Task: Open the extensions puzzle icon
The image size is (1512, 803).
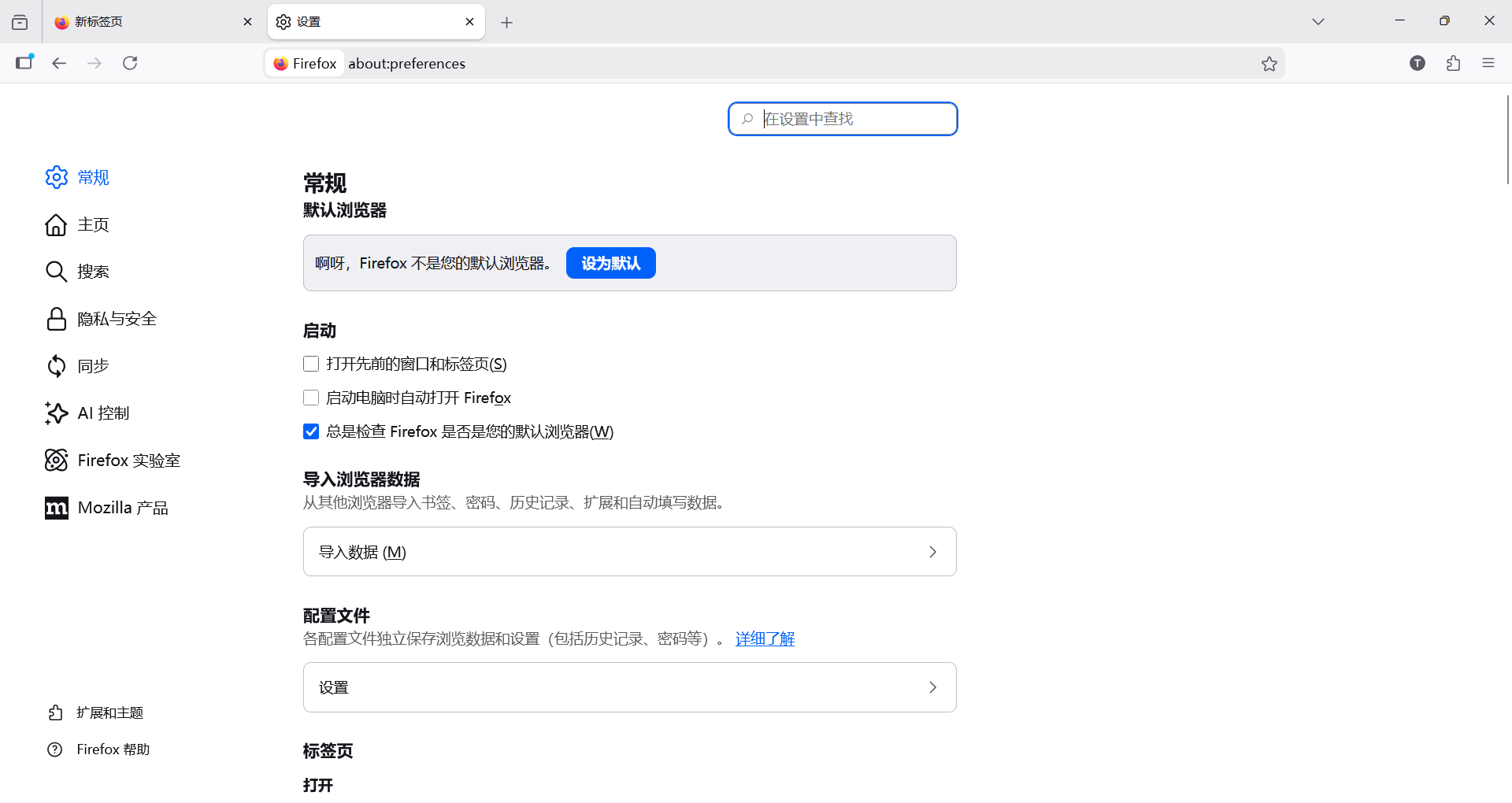Action: coord(1453,63)
